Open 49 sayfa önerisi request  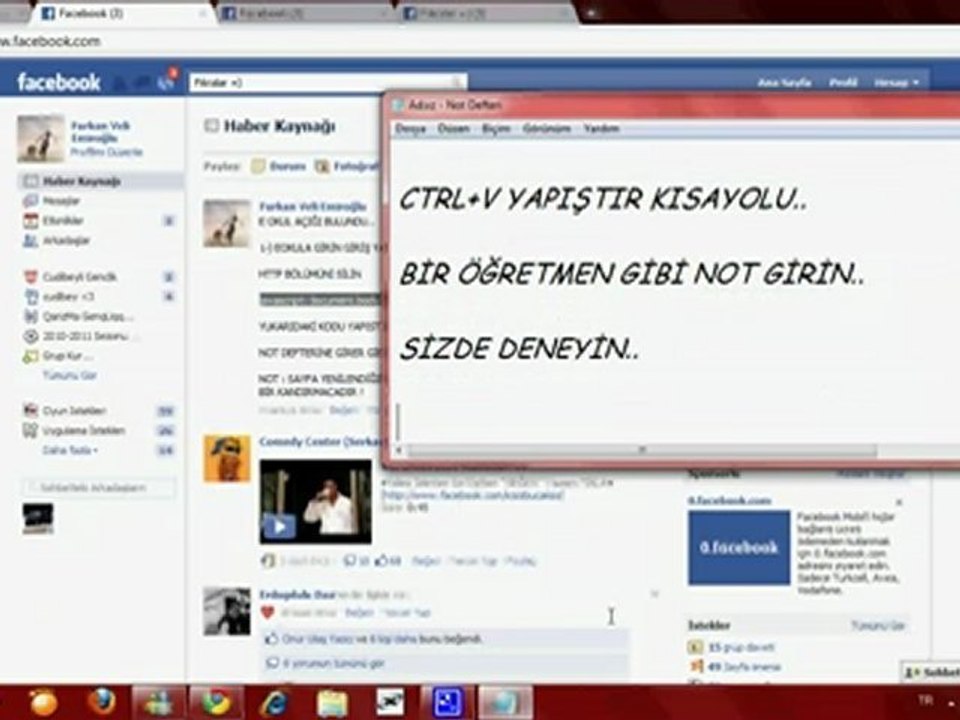tap(744, 666)
